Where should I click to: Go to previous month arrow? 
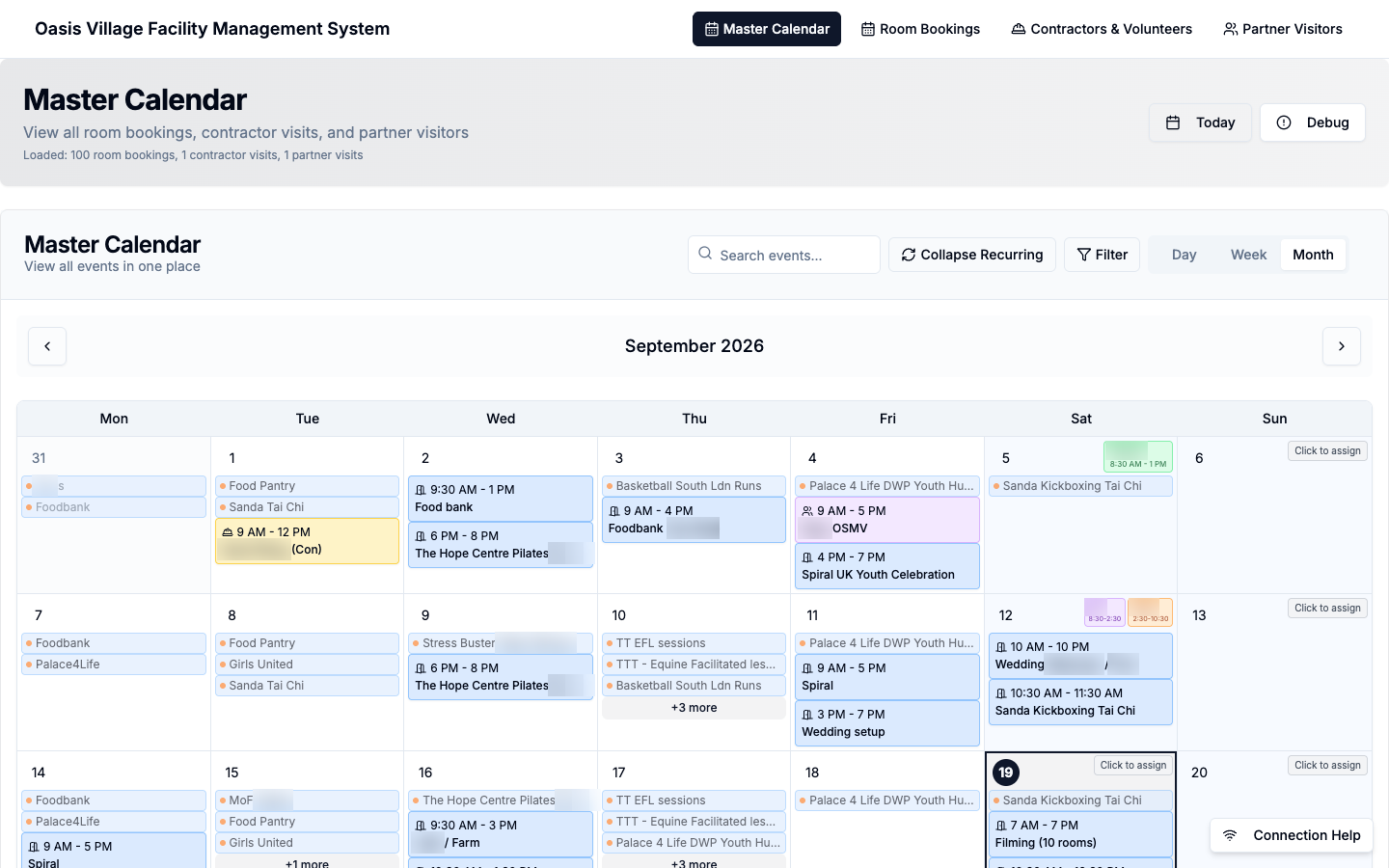[x=47, y=346]
